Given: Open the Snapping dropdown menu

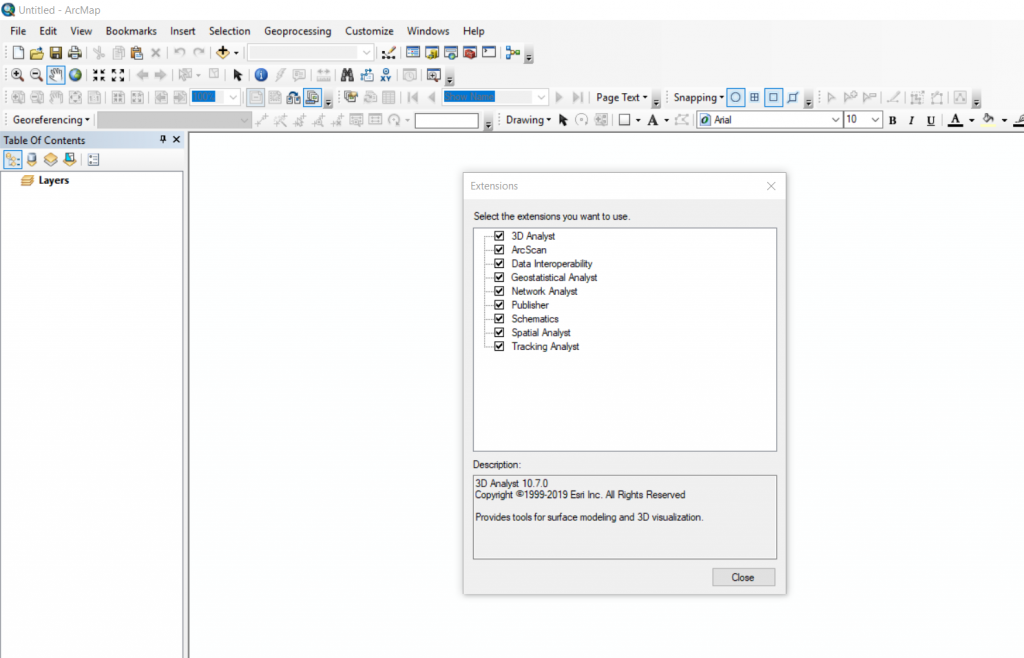Looking at the screenshot, I should [698, 97].
